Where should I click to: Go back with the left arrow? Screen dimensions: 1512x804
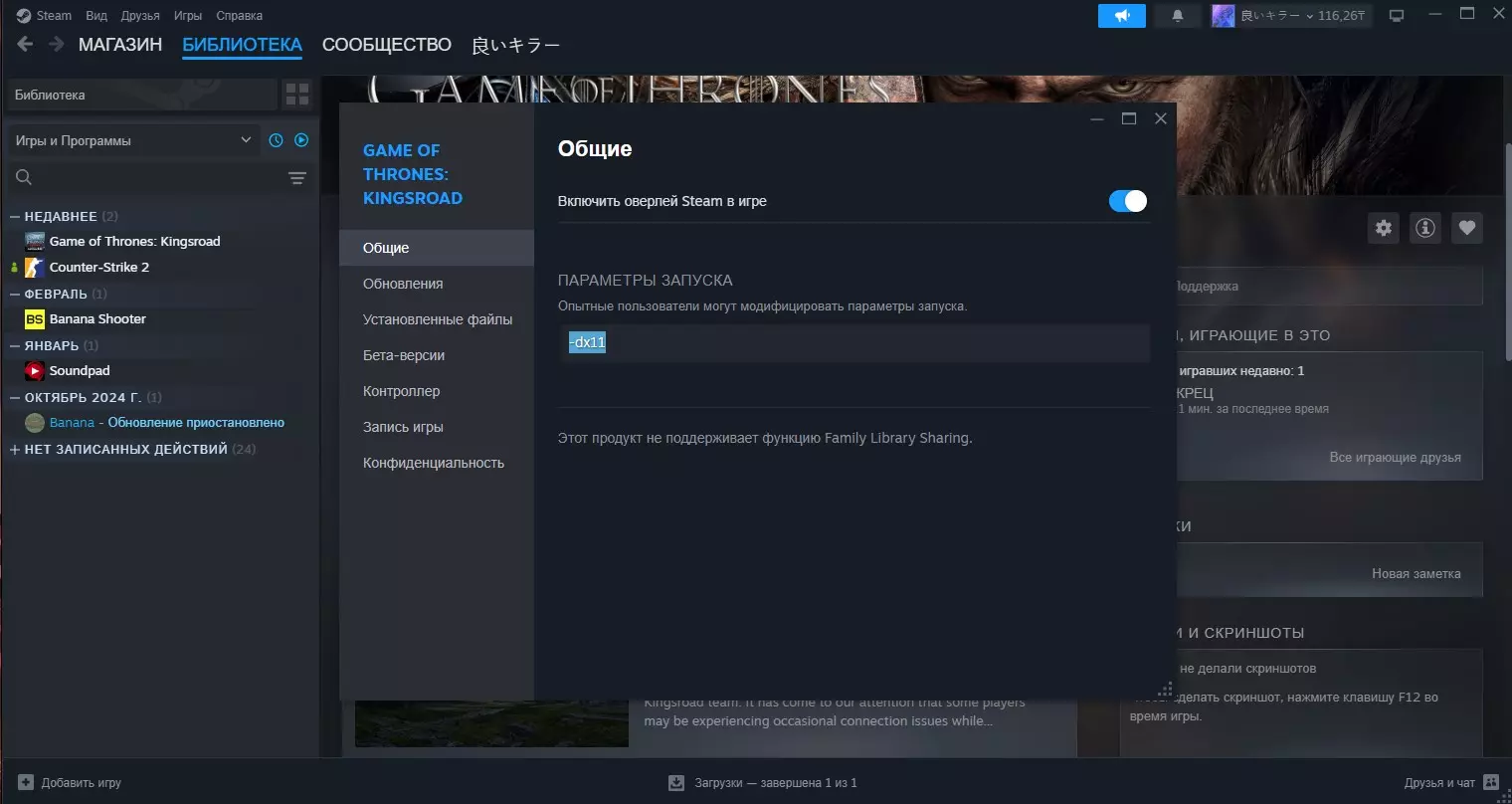[25, 44]
